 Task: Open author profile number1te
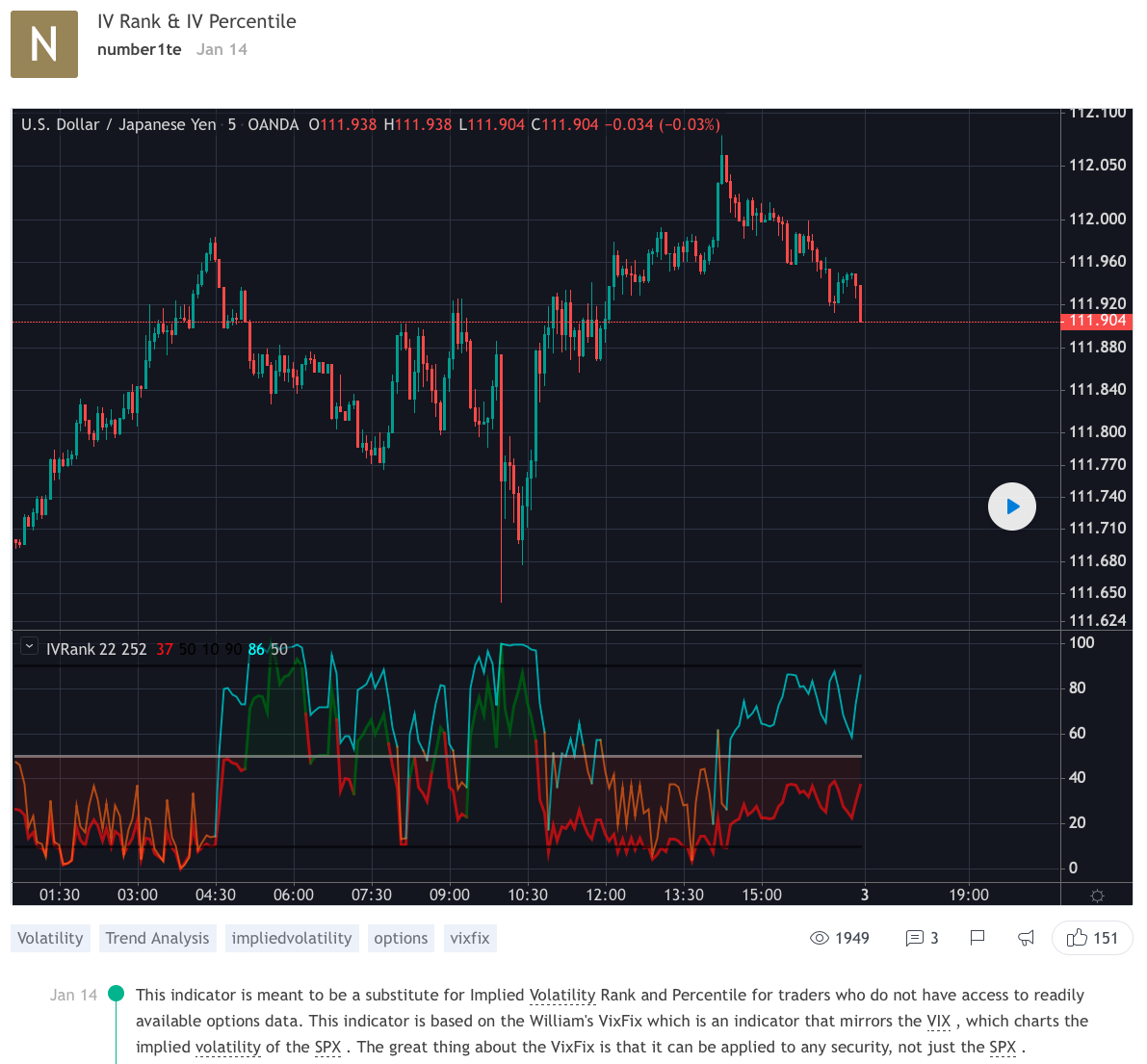point(140,49)
